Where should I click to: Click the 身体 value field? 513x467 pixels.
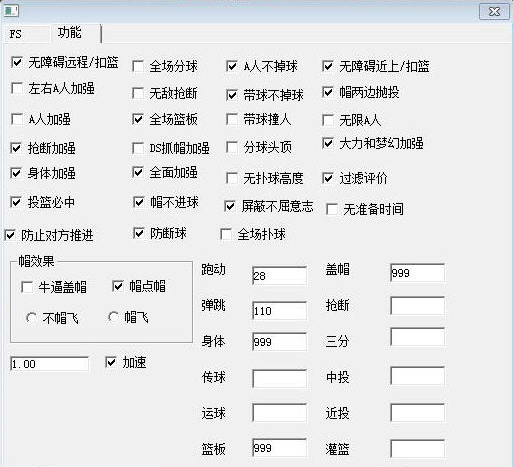(279, 341)
